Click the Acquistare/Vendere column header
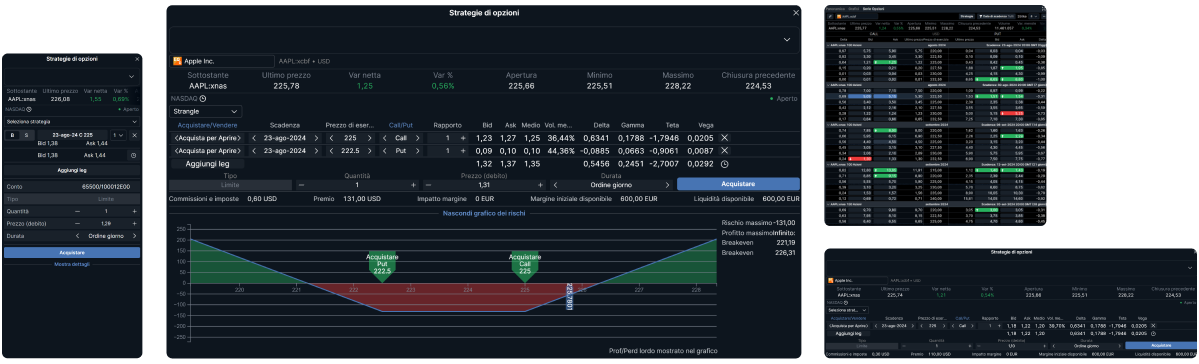The width and height of the screenshot is (1199, 364). point(207,125)
